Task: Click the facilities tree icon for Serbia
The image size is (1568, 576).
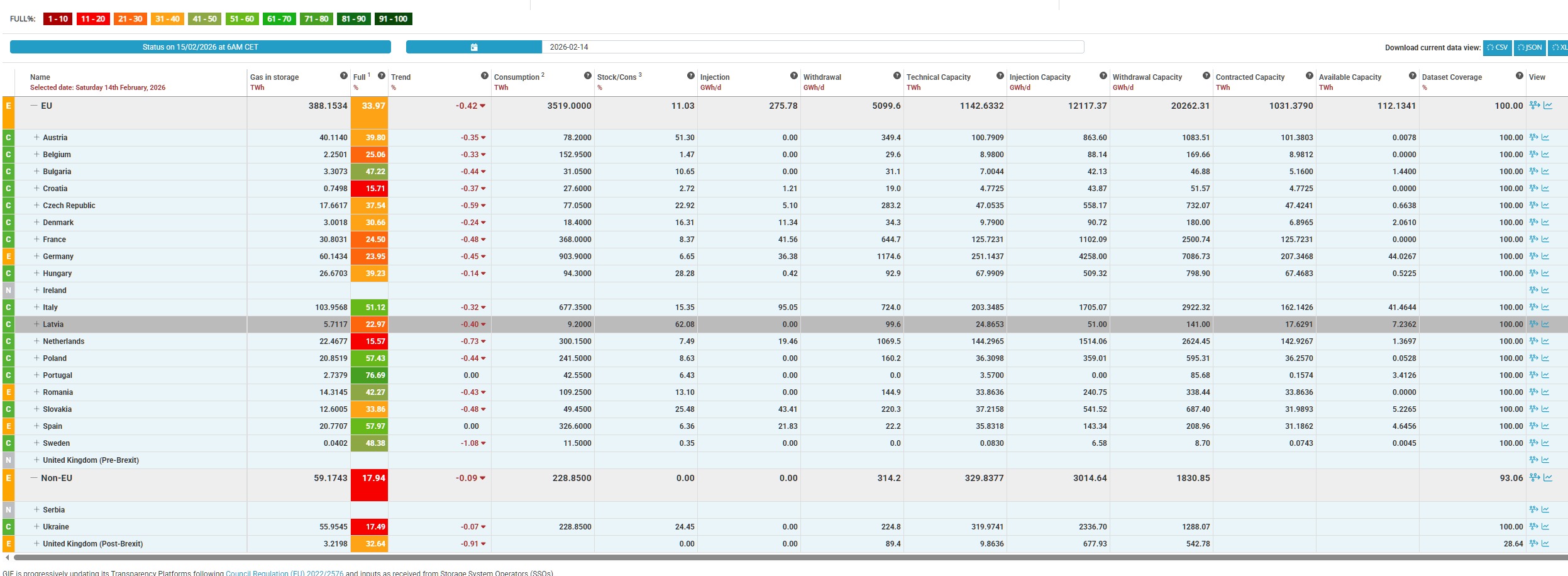Action: (1534, 510)
